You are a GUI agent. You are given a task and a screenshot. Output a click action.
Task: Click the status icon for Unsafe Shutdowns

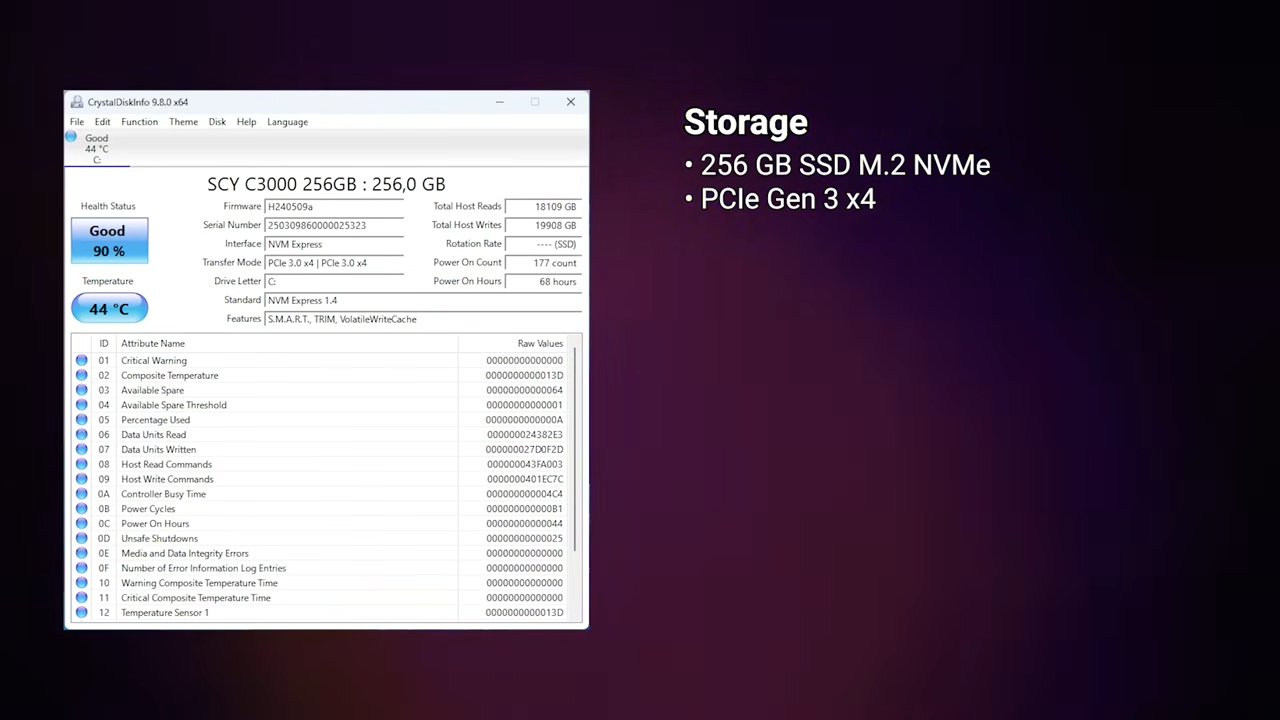[82, 538]
